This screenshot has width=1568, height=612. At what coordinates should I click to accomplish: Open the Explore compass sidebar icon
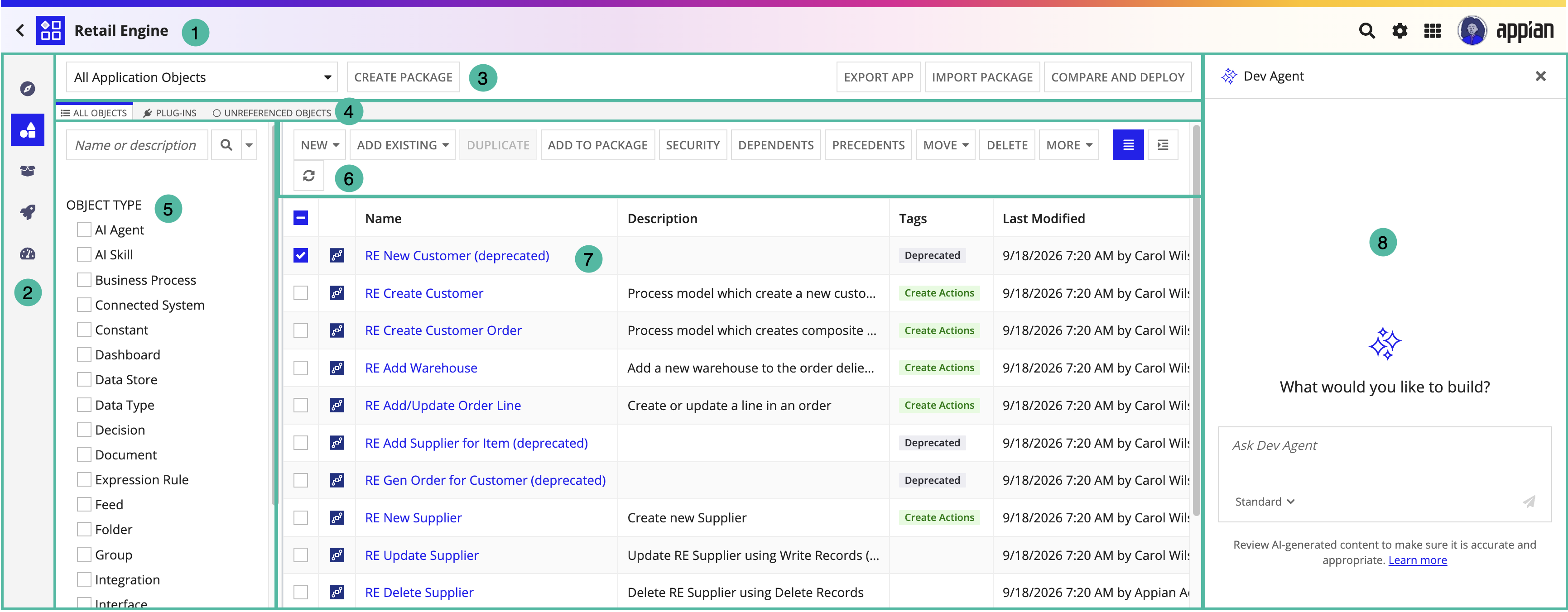[x=27, y=89]
